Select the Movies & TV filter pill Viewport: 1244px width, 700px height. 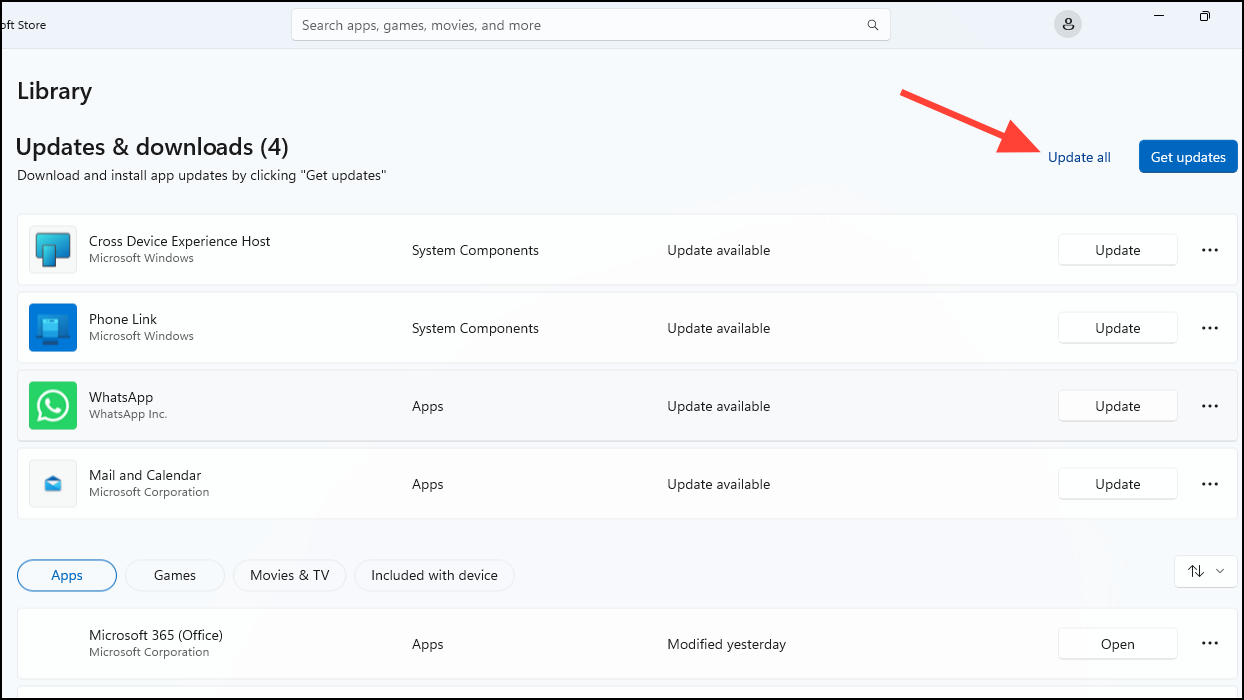pyautogui.click(x=289, y=575)
